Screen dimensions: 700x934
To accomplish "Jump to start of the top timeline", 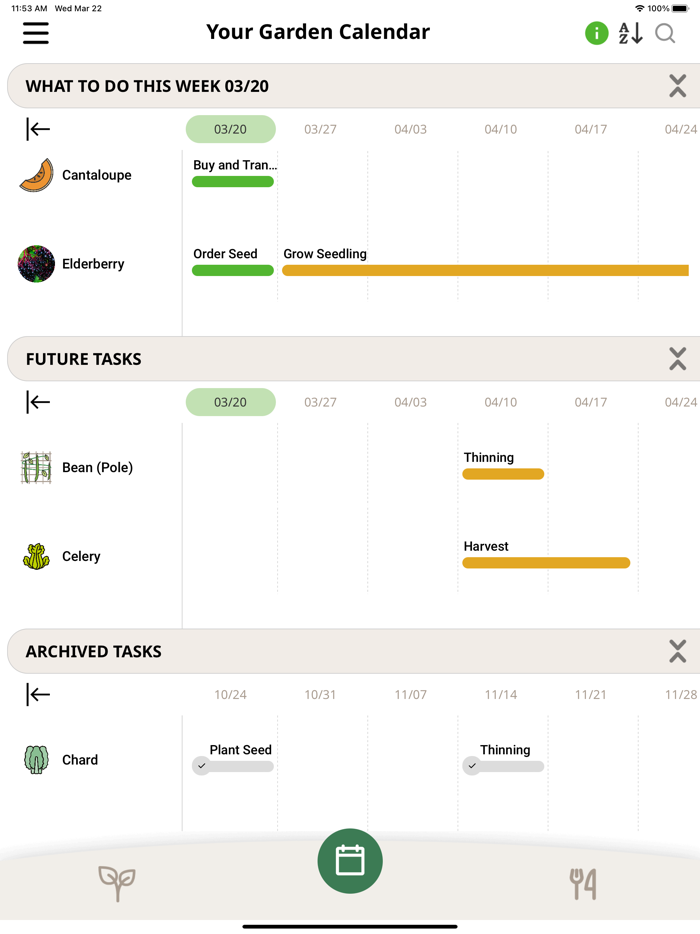I will click(x=36, y=128).
